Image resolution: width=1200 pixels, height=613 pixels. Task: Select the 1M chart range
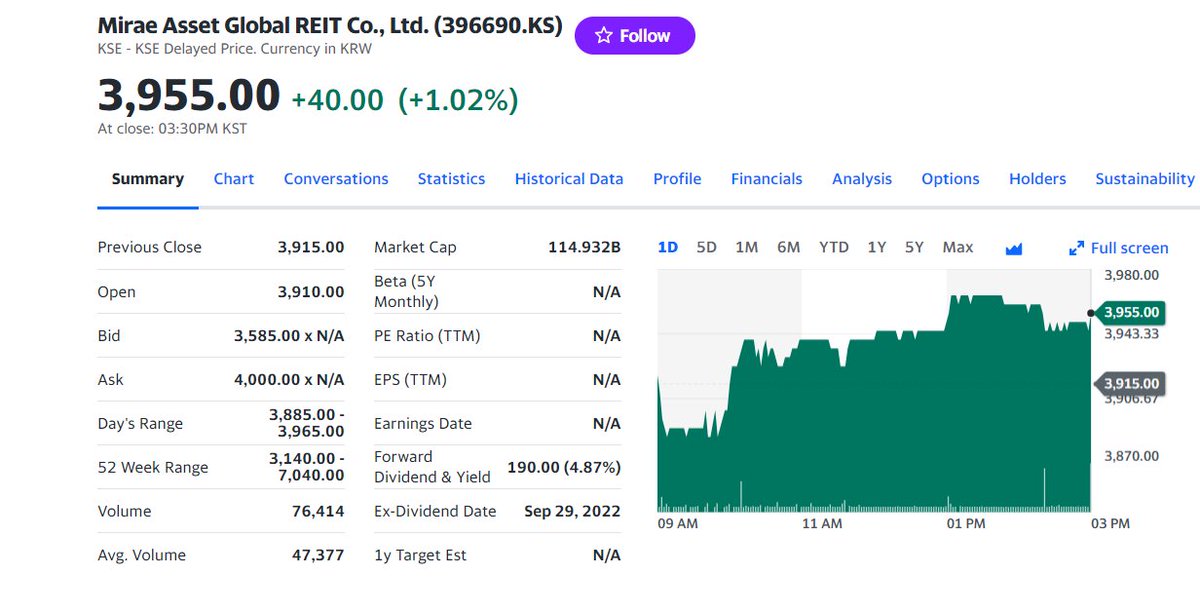747,247
